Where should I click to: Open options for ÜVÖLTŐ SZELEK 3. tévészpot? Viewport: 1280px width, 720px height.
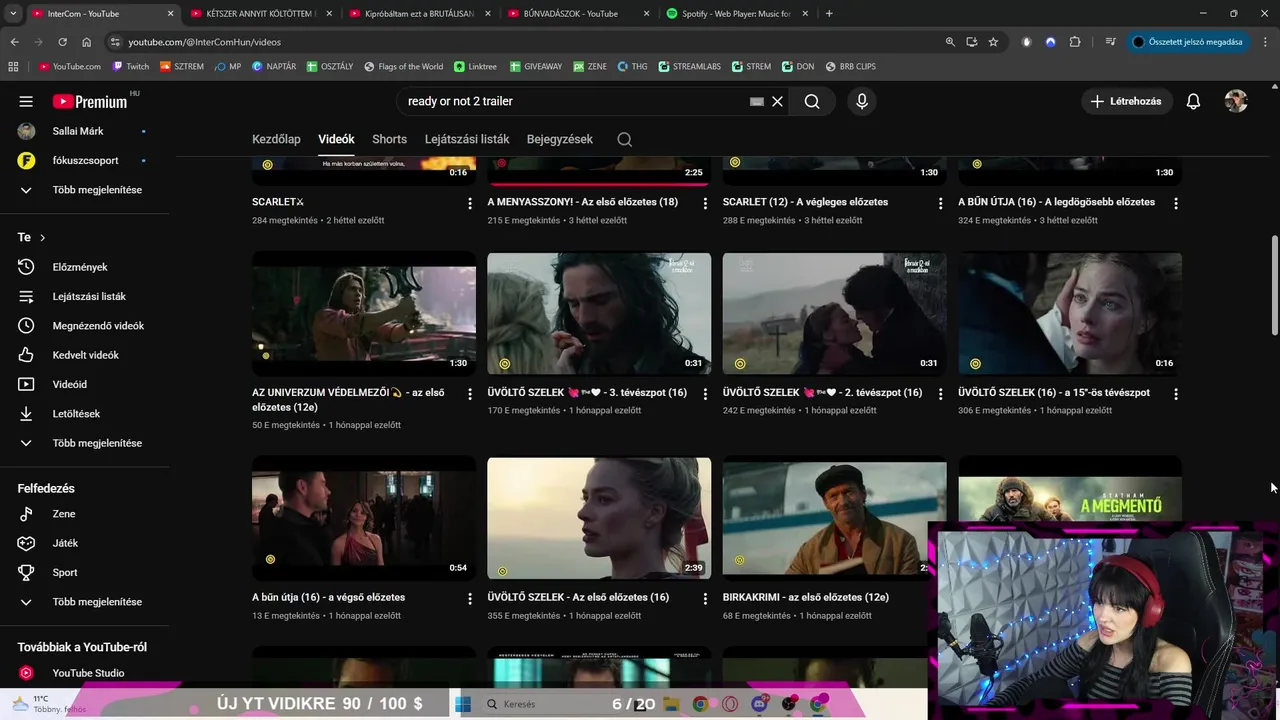pos(705,394)
